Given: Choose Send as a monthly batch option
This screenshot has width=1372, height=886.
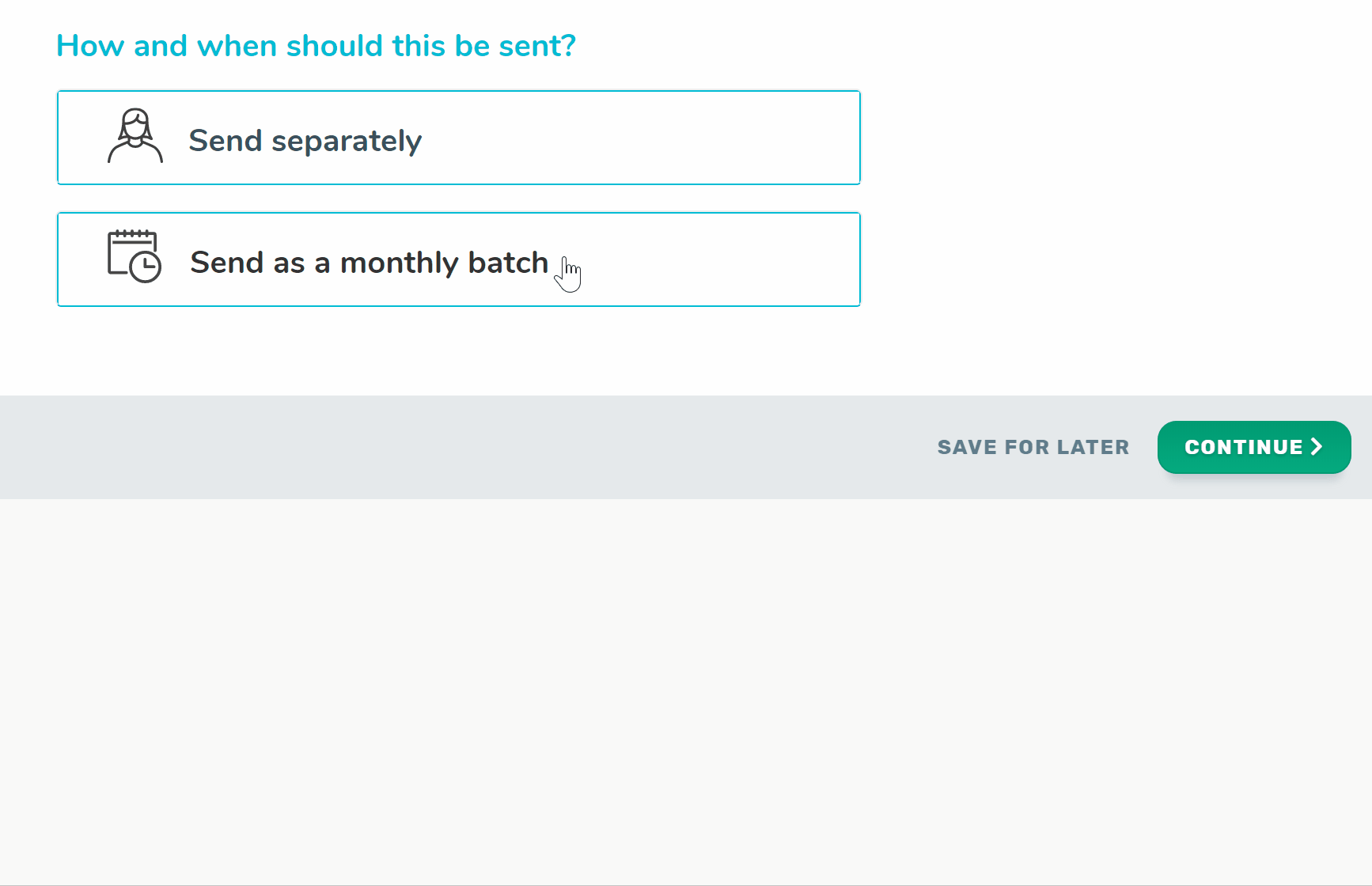Looking at the screenshot, I should coord(459,259).
